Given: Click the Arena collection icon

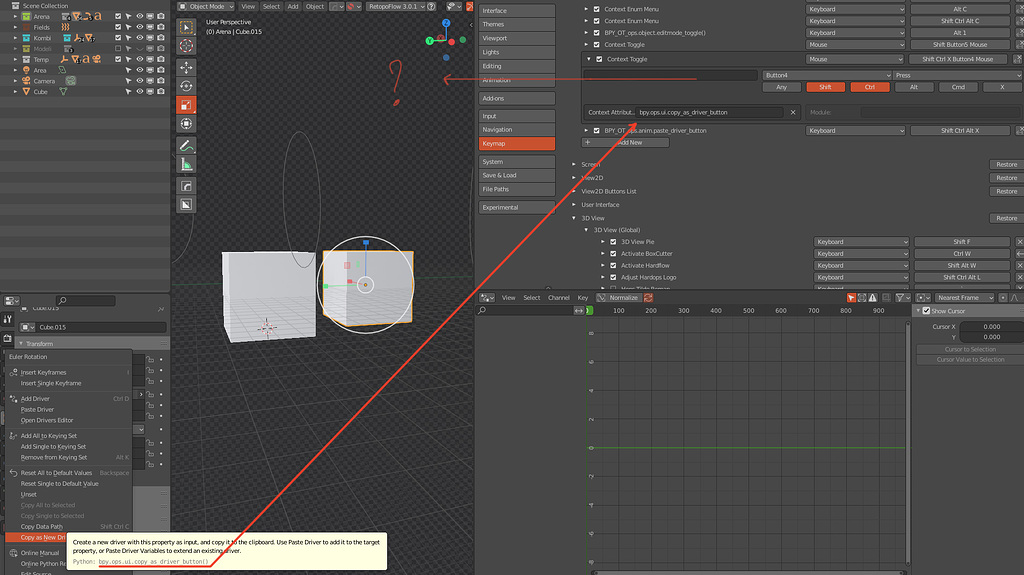Looking at the screenshot, I should [x=26, y=16].
